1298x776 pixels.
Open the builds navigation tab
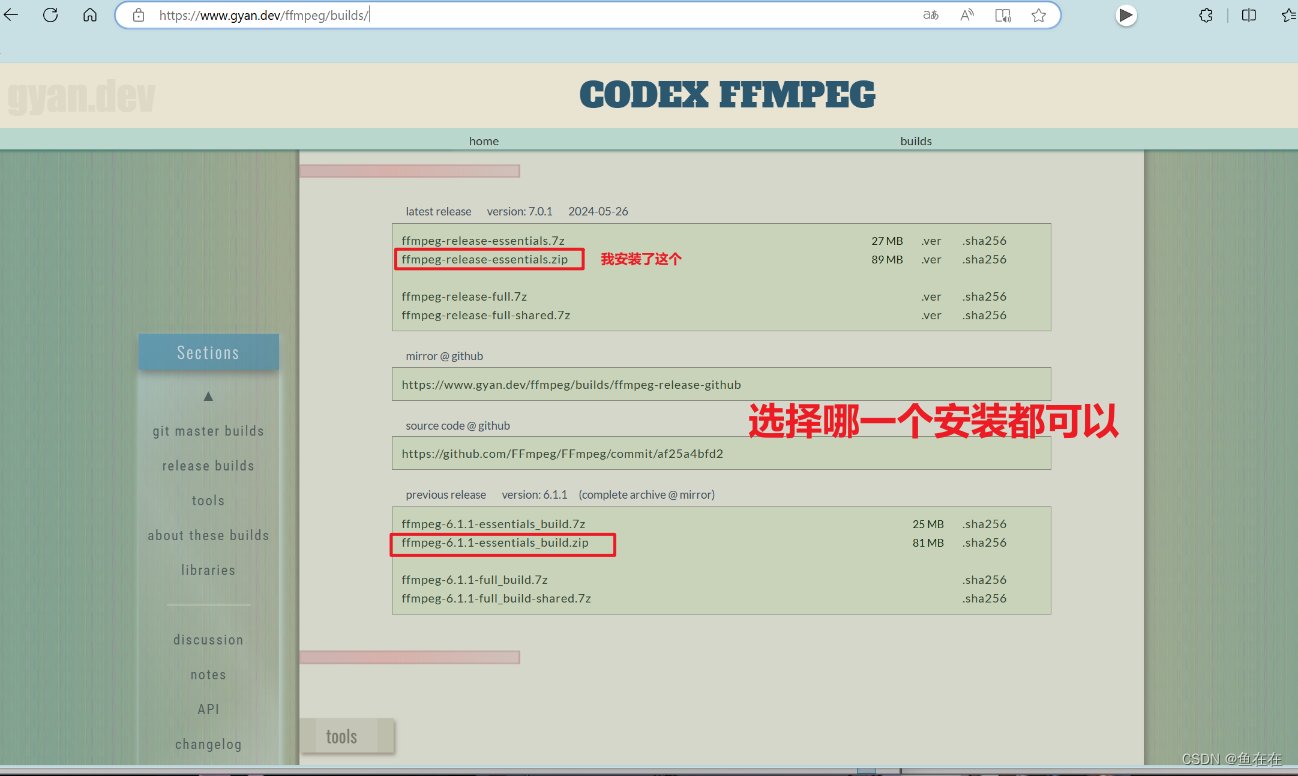click(916, 141)
